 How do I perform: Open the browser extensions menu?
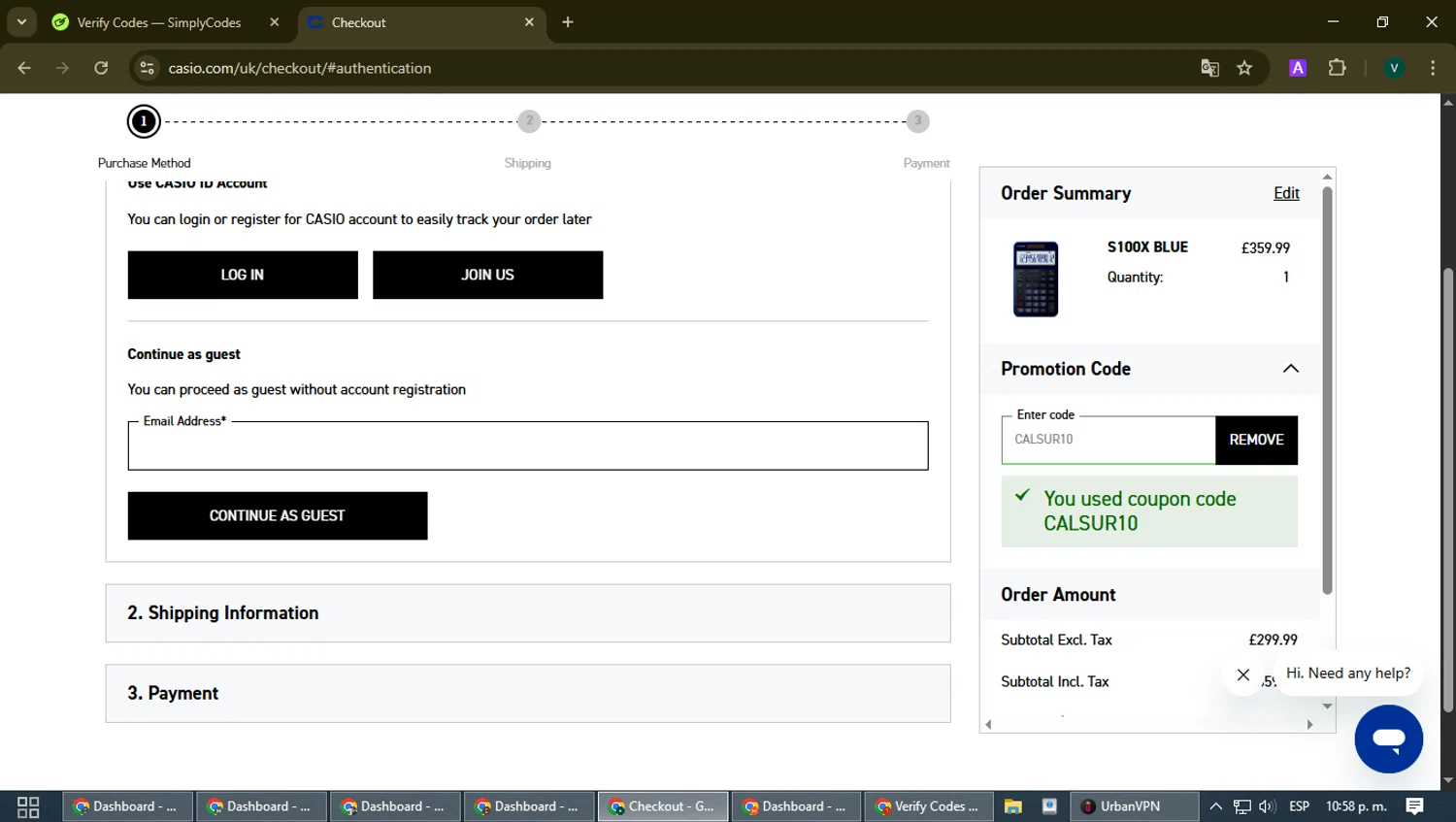(x=1337, y=68)
